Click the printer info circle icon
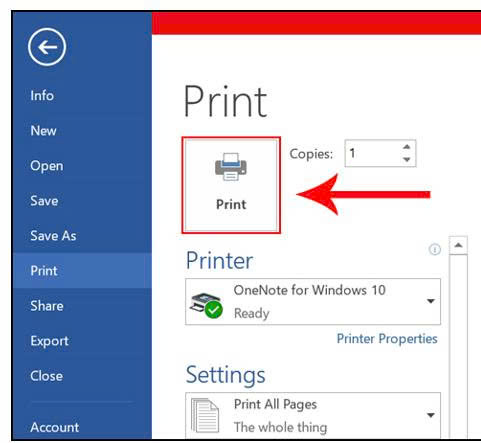This screenshot has height=443, width=481. [x=434, y=249]
